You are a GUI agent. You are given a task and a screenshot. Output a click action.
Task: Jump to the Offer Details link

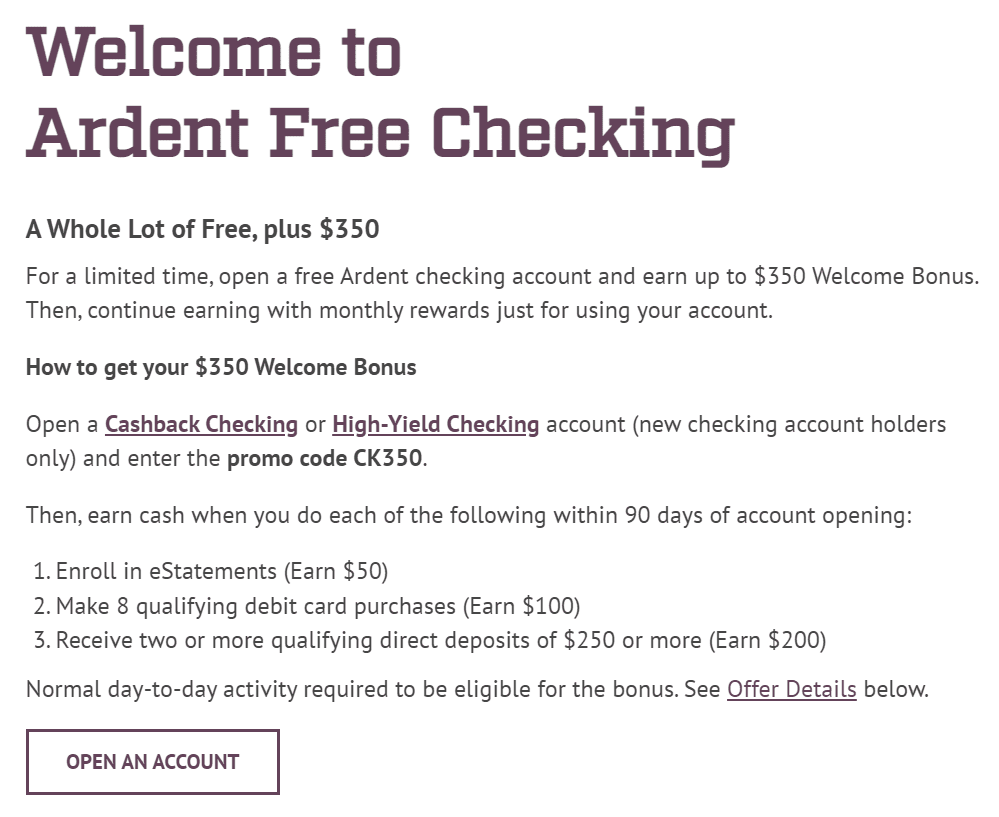pos(792,690)
